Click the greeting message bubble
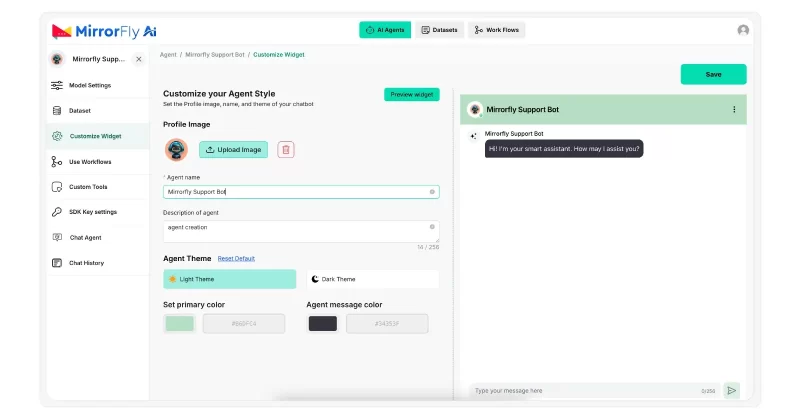This screenshot has width=800, height=418. pyautogui.click(x=564, y=149)
